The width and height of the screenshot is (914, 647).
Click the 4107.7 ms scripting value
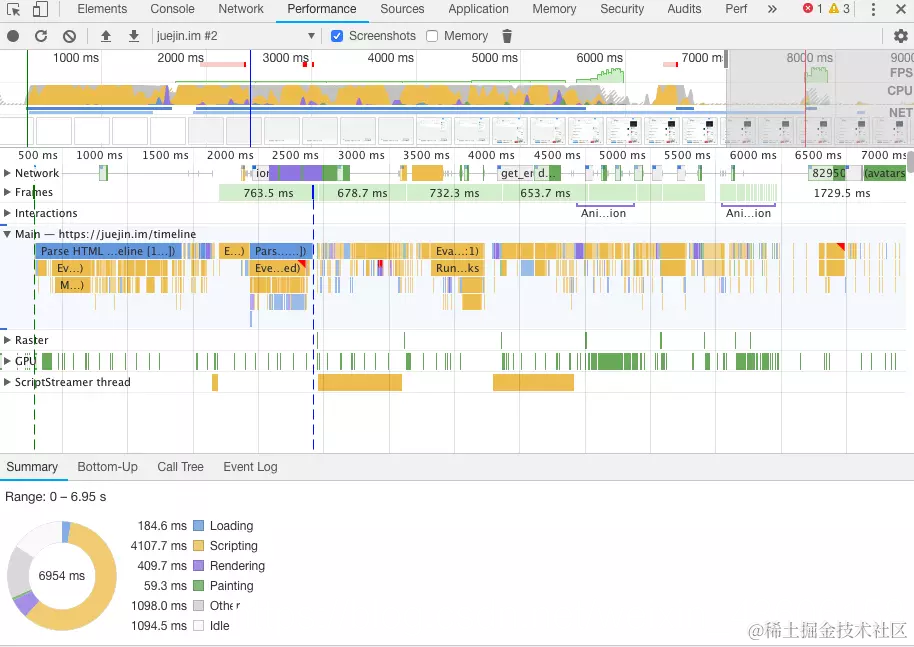click(x=159, y=546)
